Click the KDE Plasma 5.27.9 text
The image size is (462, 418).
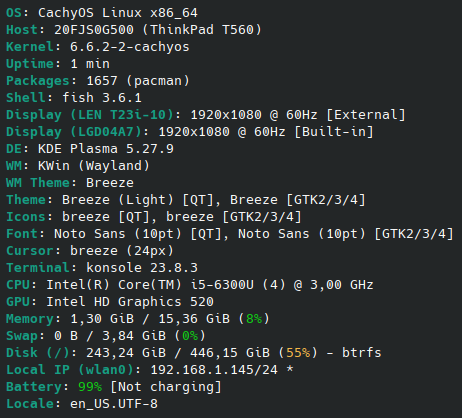106,149
